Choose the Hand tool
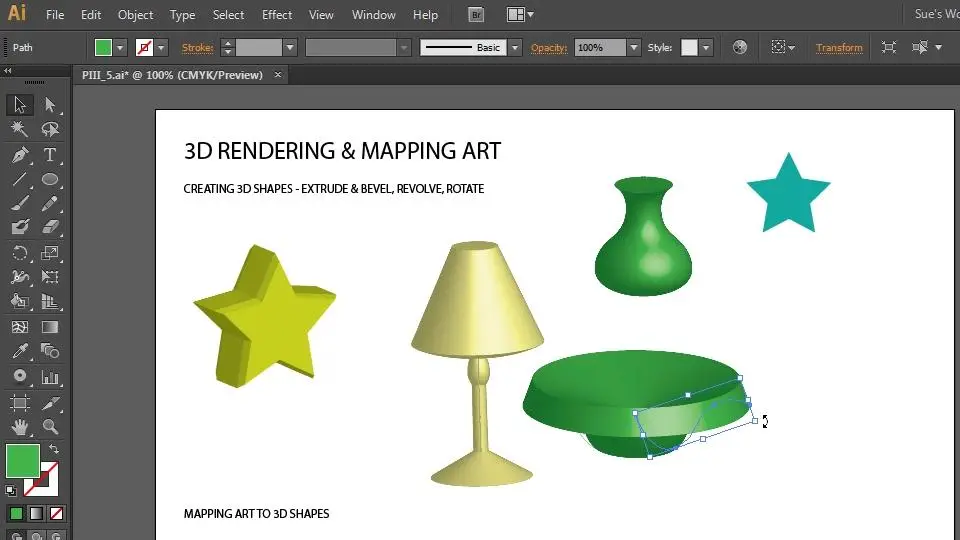The width and height of the screenshot is (960, 540). click(x=20, y=427)
